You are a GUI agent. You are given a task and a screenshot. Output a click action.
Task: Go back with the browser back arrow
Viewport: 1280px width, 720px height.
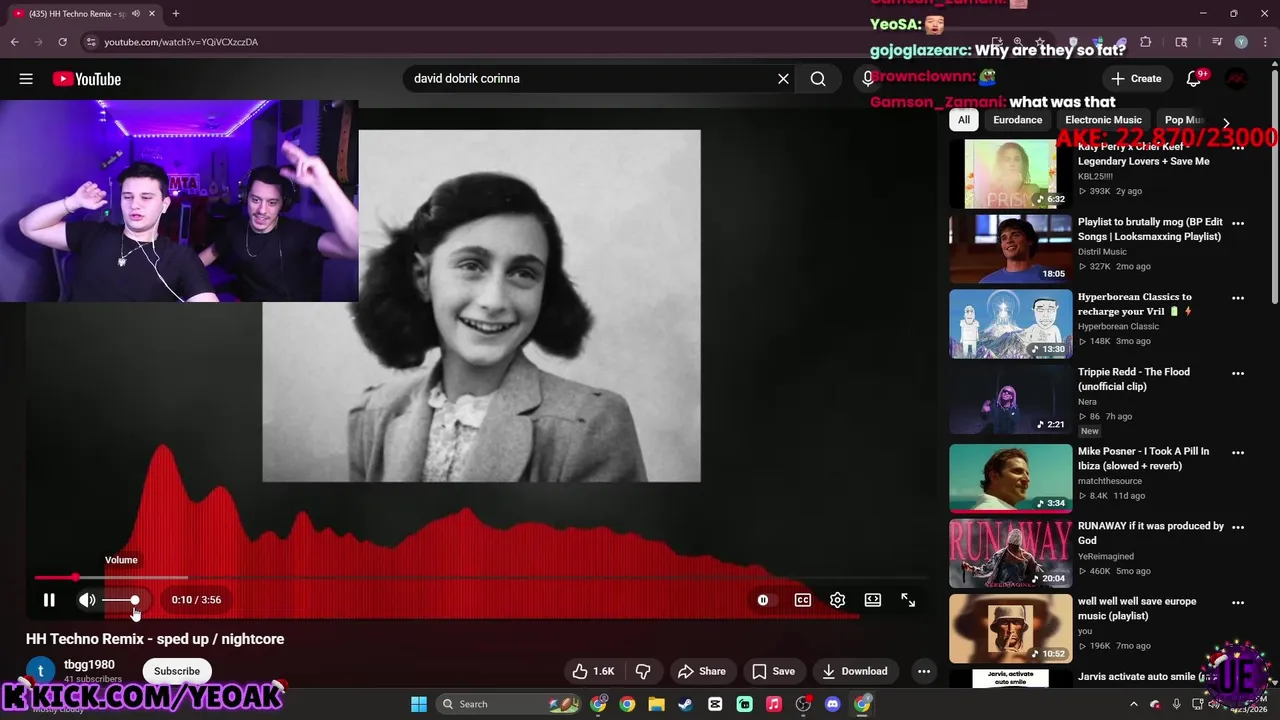pos(14,42)
